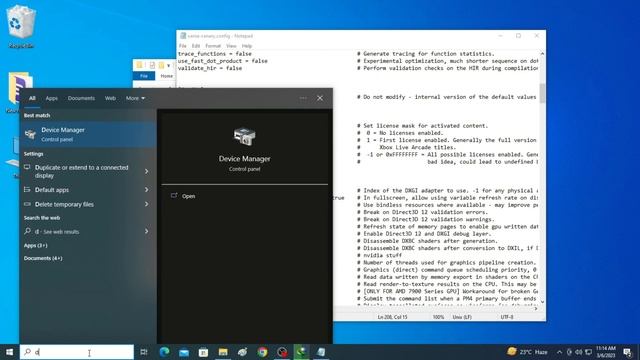Click the File tab in Explorer window
Viewport: 640px width, 360px height.
pyautogui.click(x=144, y=76)
